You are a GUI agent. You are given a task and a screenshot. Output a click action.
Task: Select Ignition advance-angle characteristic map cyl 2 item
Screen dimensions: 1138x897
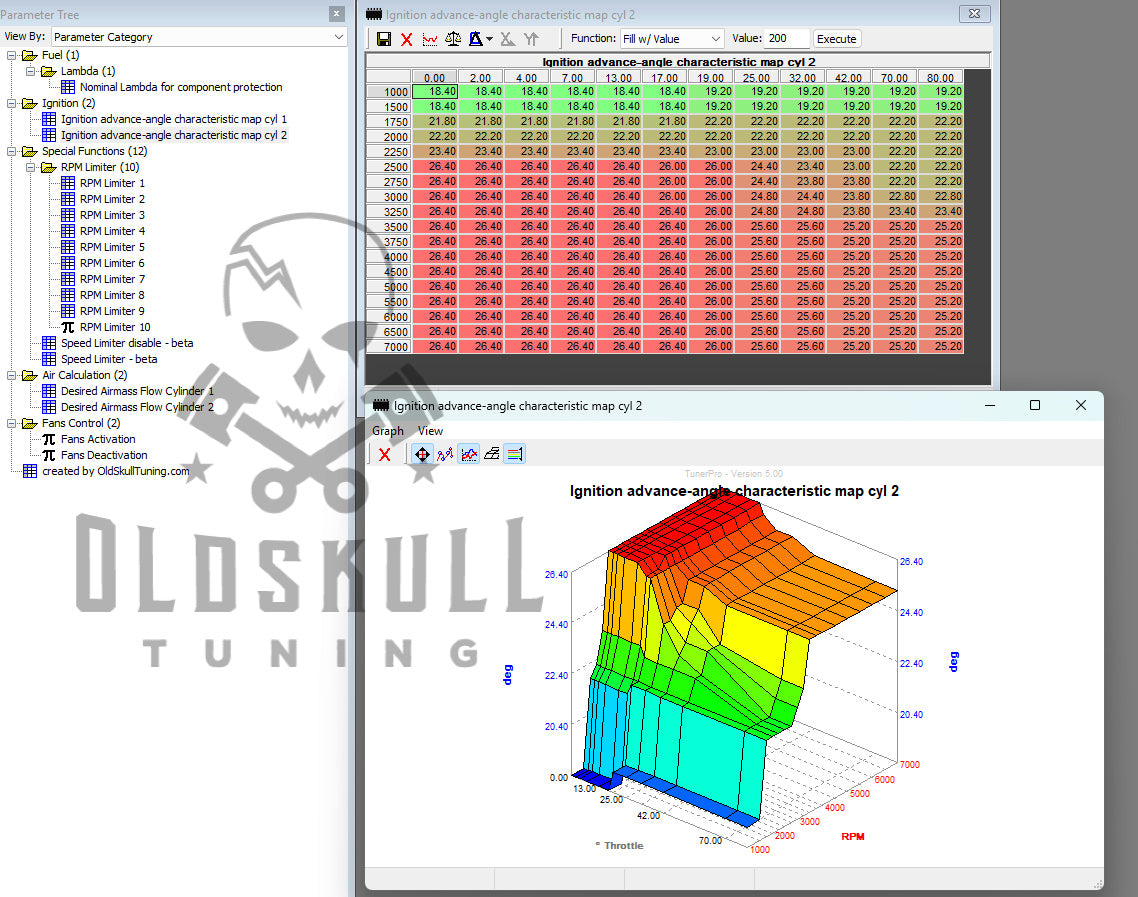(174, 135)
